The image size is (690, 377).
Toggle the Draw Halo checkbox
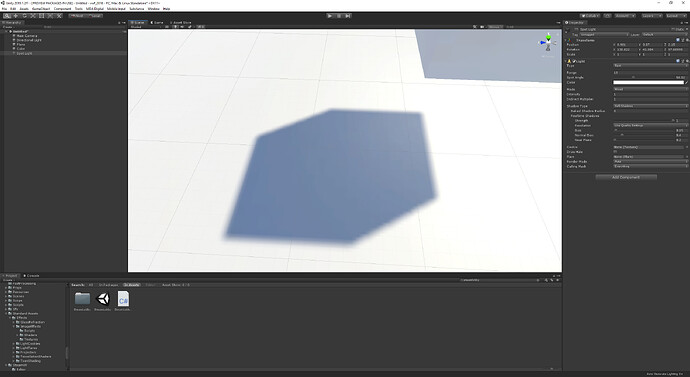click(x=615, y=152)
